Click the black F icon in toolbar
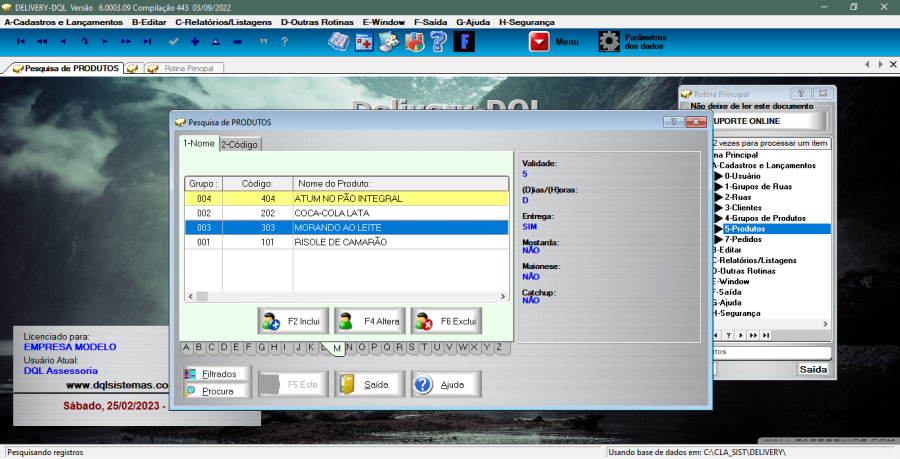The image size is (900, 459). tap(464, 42)
